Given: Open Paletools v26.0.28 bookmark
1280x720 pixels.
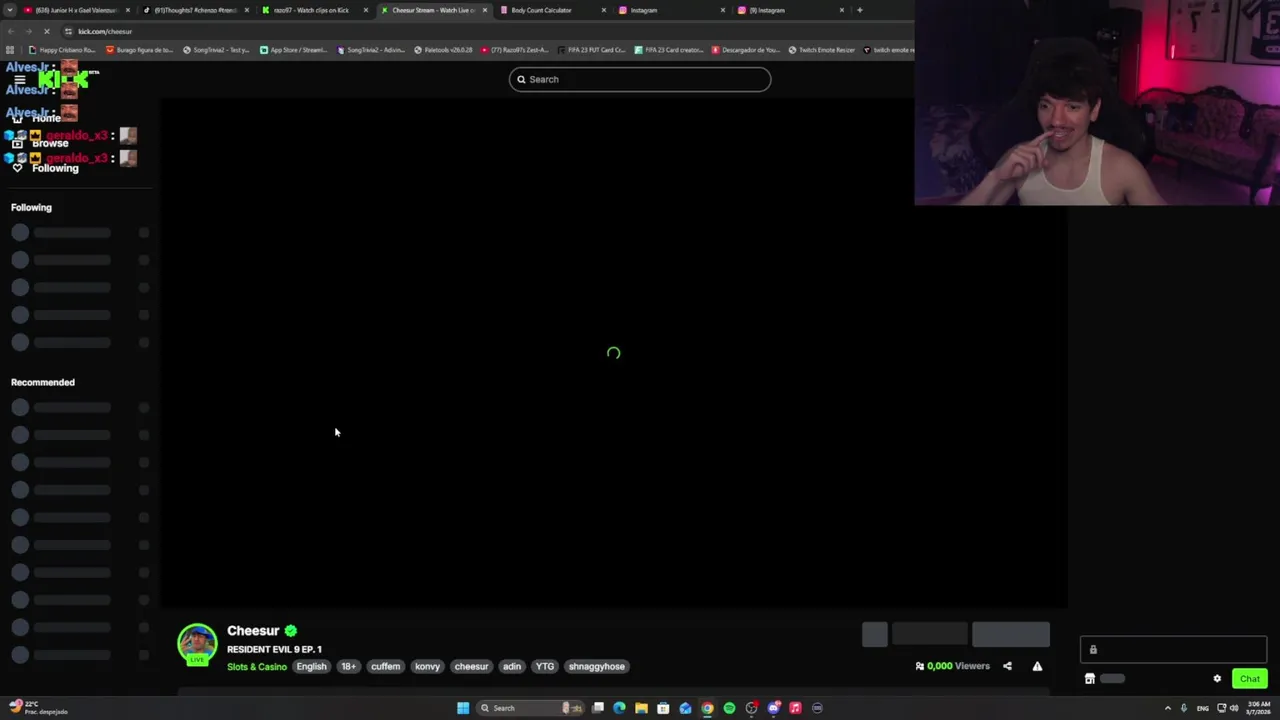Looking at the screenshot, I should coord(443,50).
